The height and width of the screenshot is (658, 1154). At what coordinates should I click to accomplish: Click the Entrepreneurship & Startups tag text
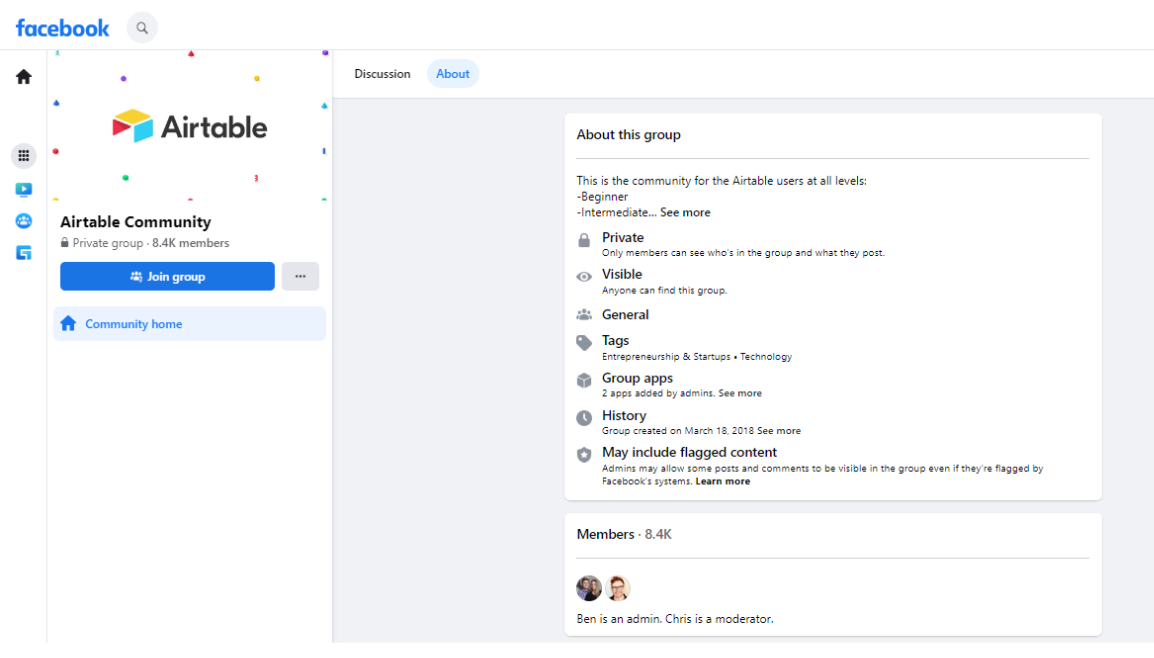click(666, 357)
